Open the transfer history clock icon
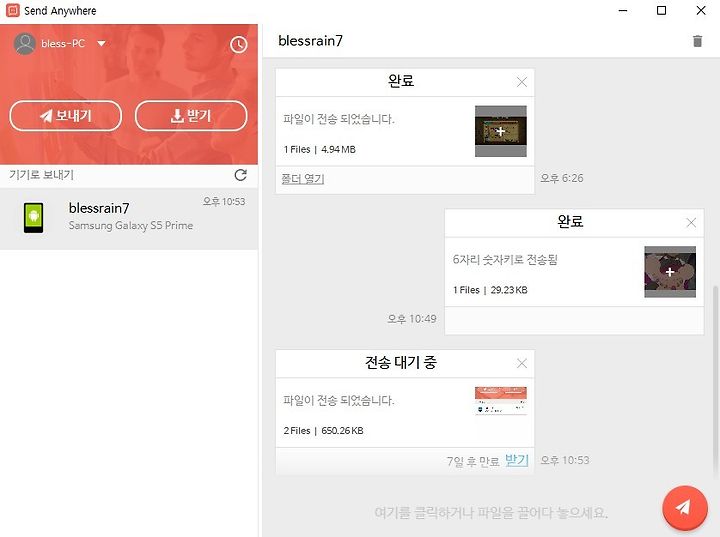Screen dimensions: 720x537 (238, 45)
